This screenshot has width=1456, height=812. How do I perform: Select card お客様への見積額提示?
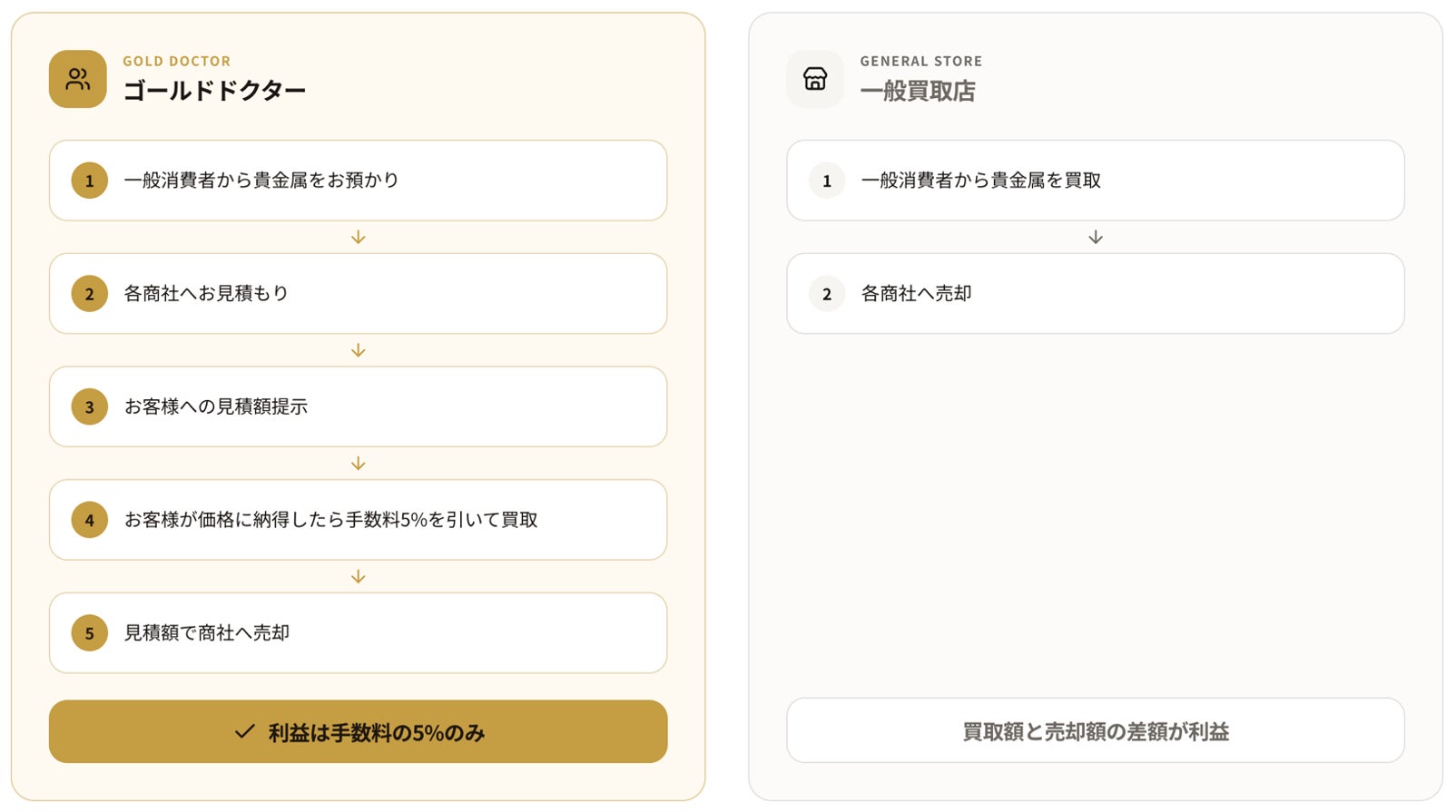pyautogui.click(x=359, y=406)
